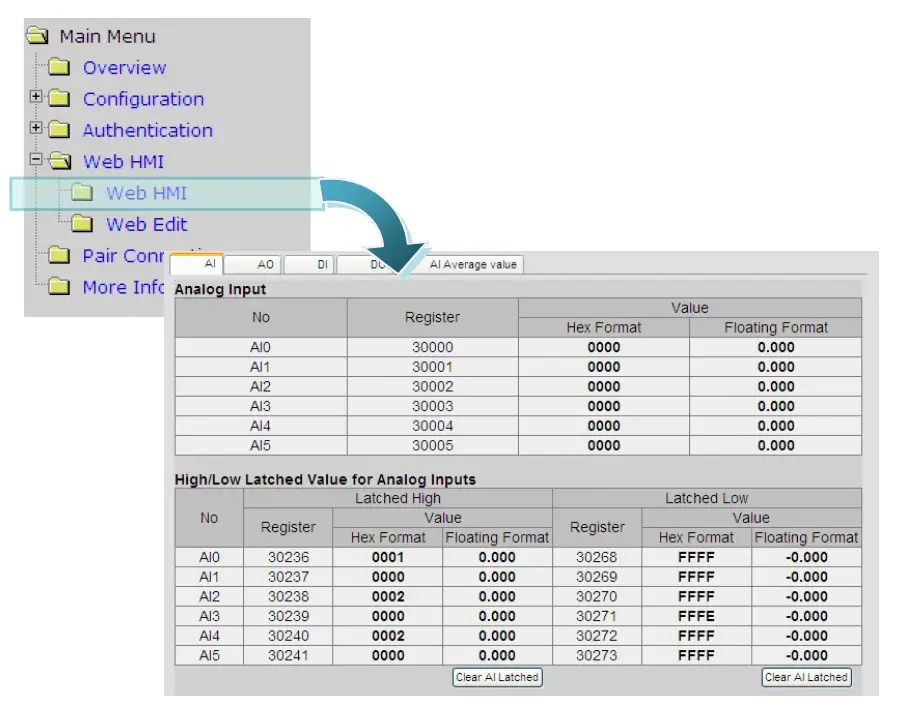This screenshot has width=916, height=711.
Task: Click latched high register 30239
Action: [288, 616]
